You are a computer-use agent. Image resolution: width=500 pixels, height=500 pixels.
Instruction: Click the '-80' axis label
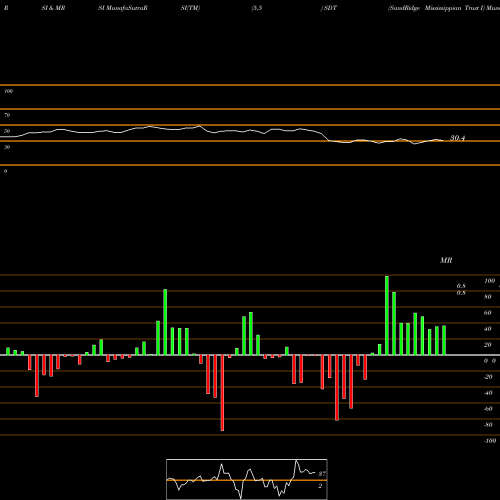pos(488,425)
